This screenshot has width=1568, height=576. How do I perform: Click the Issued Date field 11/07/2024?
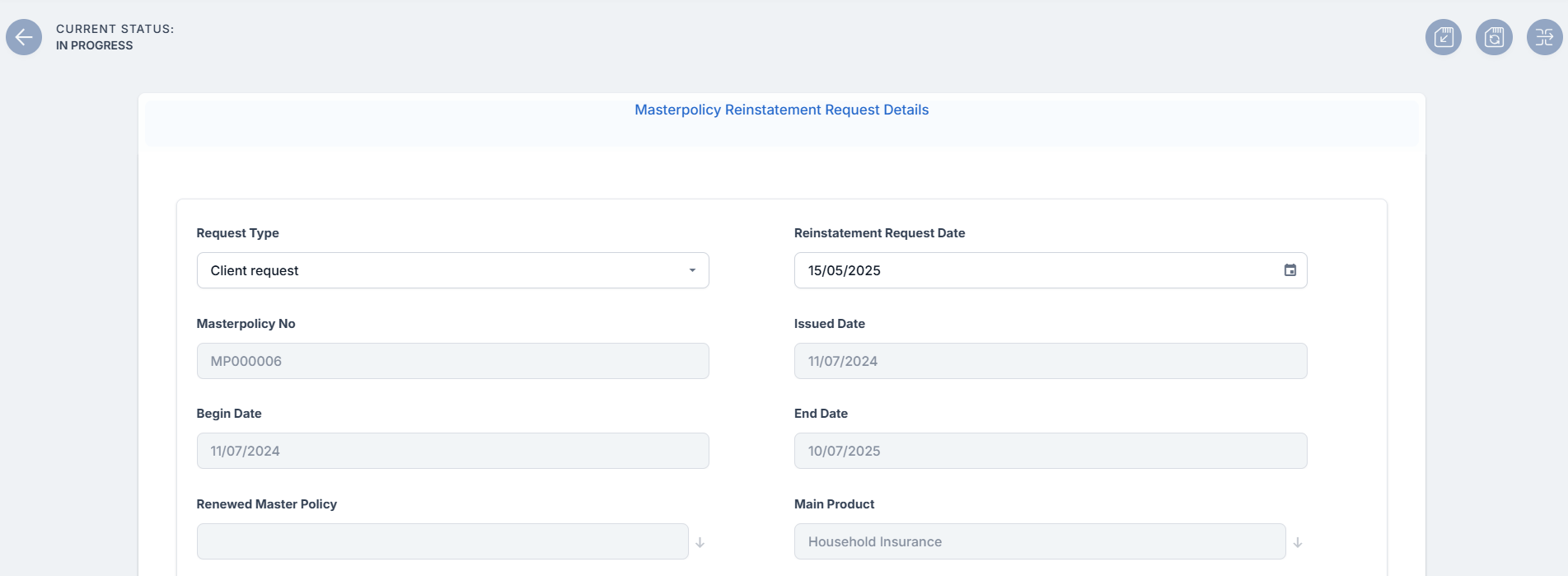[1050, 361]
